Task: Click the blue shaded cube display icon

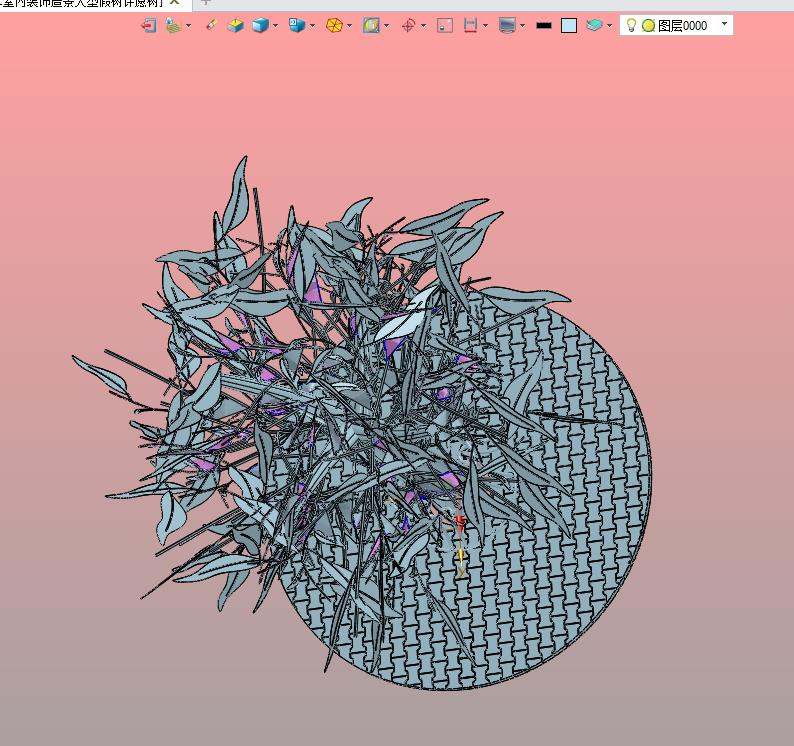Action: pos(260,25)
